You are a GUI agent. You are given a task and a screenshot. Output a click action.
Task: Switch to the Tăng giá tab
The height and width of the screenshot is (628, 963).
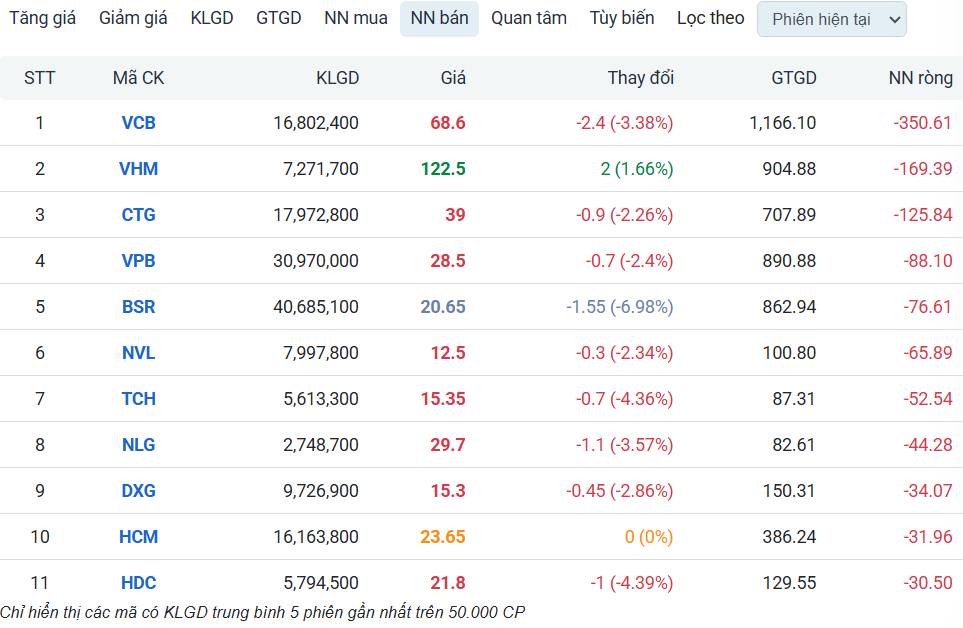click(x=43, y=18)
